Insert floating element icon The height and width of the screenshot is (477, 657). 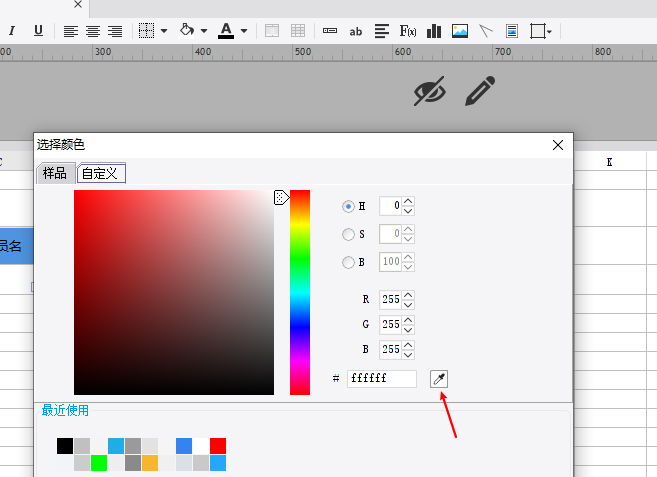tap(538, 31)
